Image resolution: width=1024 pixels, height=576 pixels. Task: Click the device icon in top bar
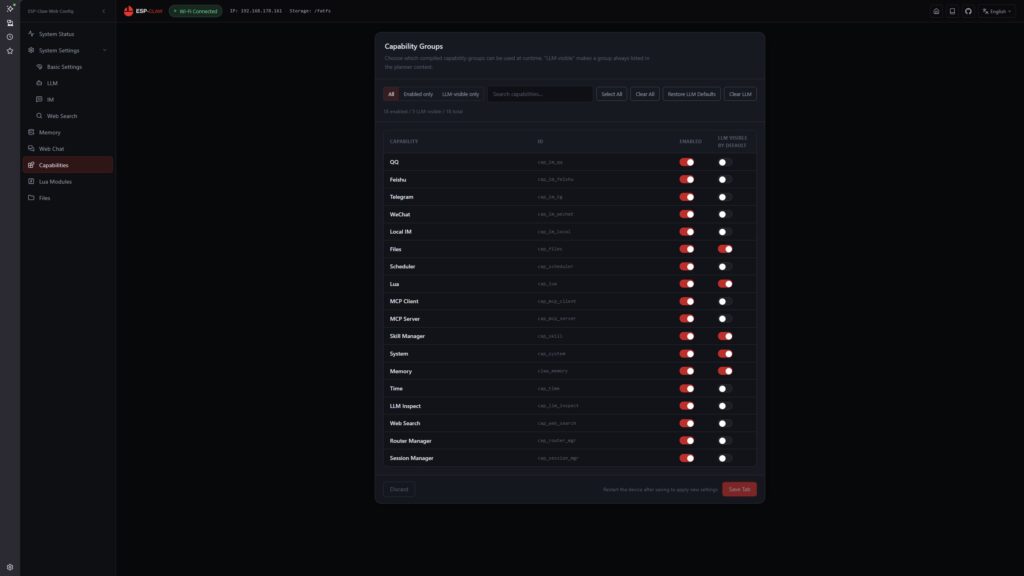click(952, 11)
